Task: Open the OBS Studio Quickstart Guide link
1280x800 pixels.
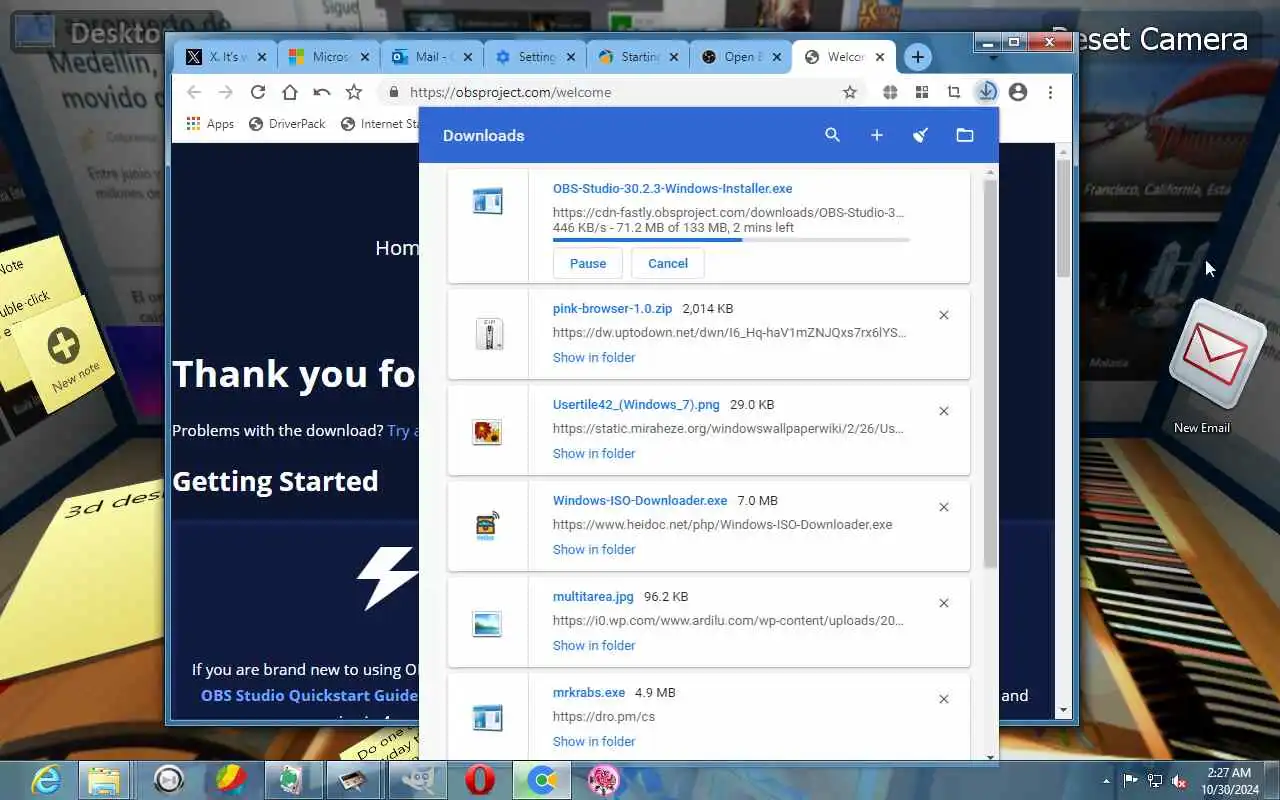Action: pyautogui.click(x=309, y=695)
